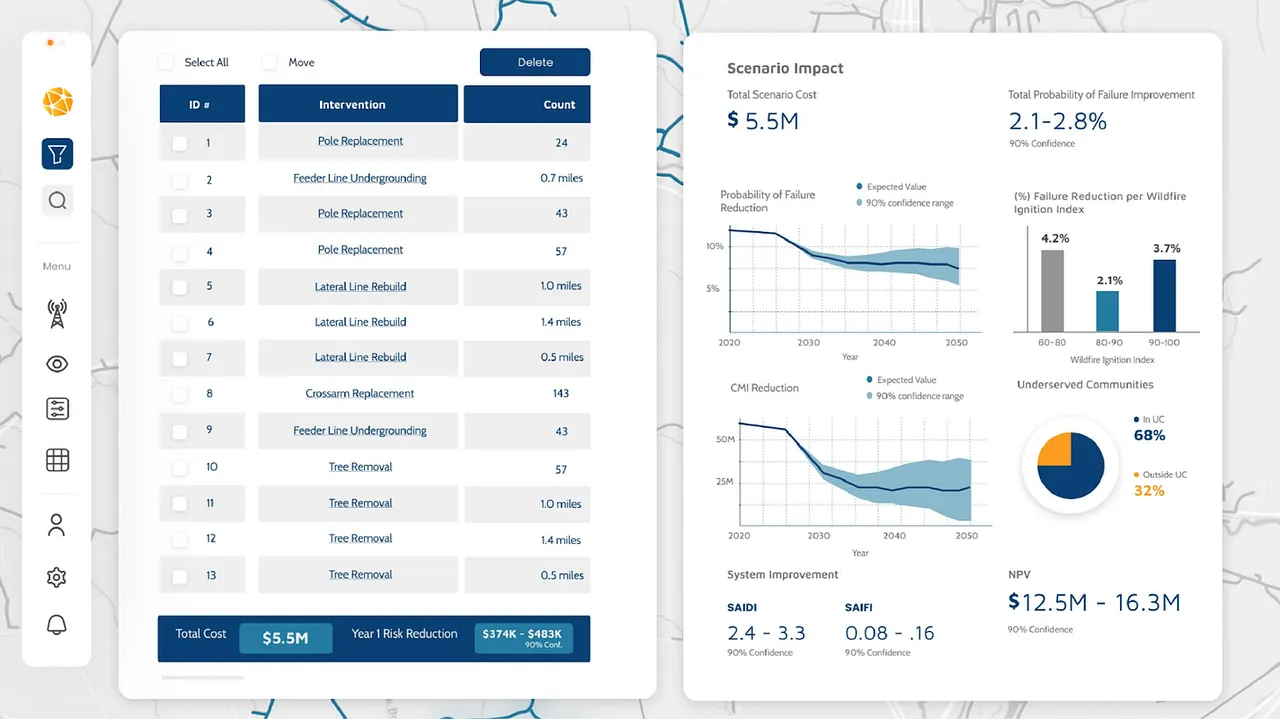Open the user profile icon
The height and width of the screenshot is (719, 1280).
[57, 525]
